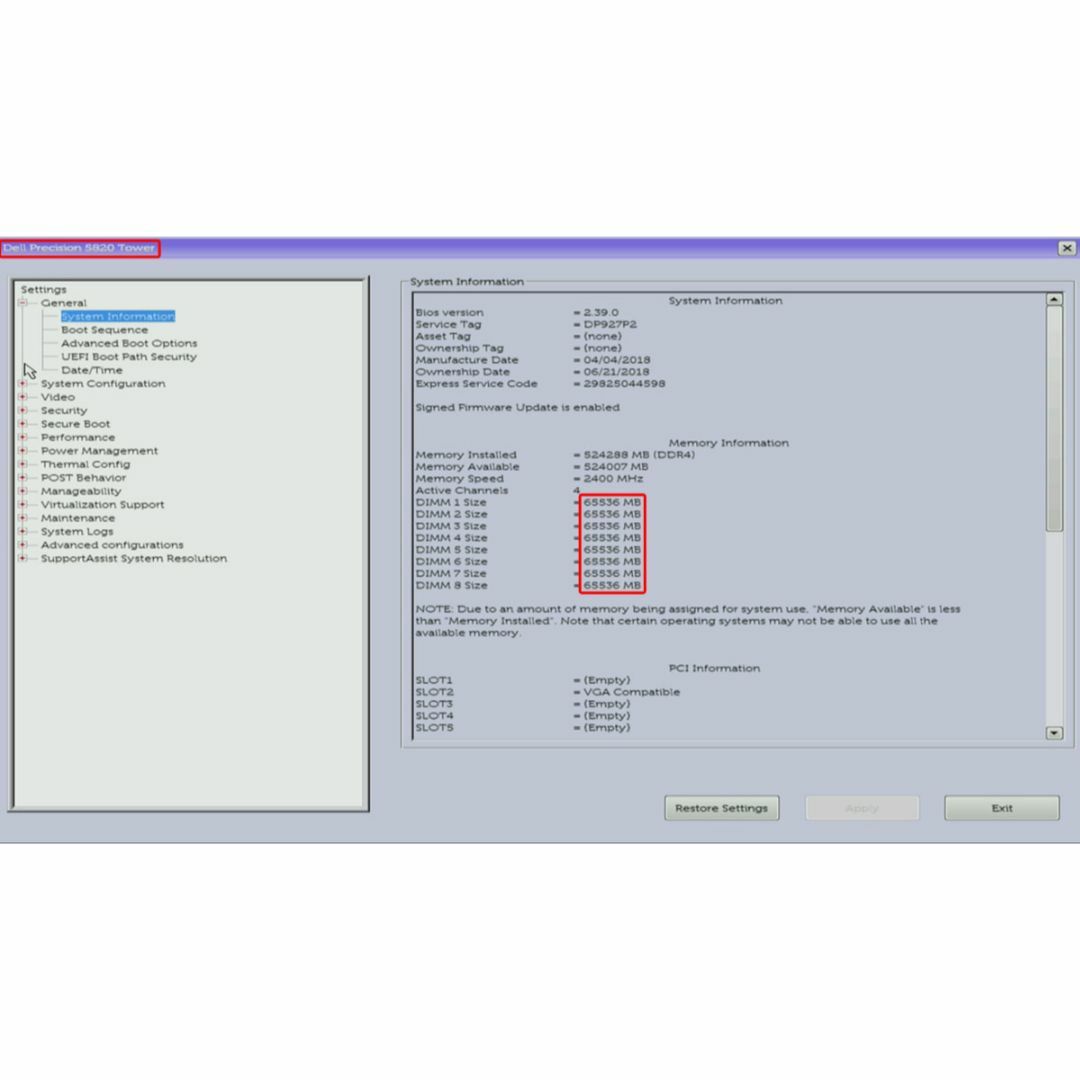This screenshot has width=1080, height=1080.
Task: Click the PCI Information section heading
Action: [714, 668]
